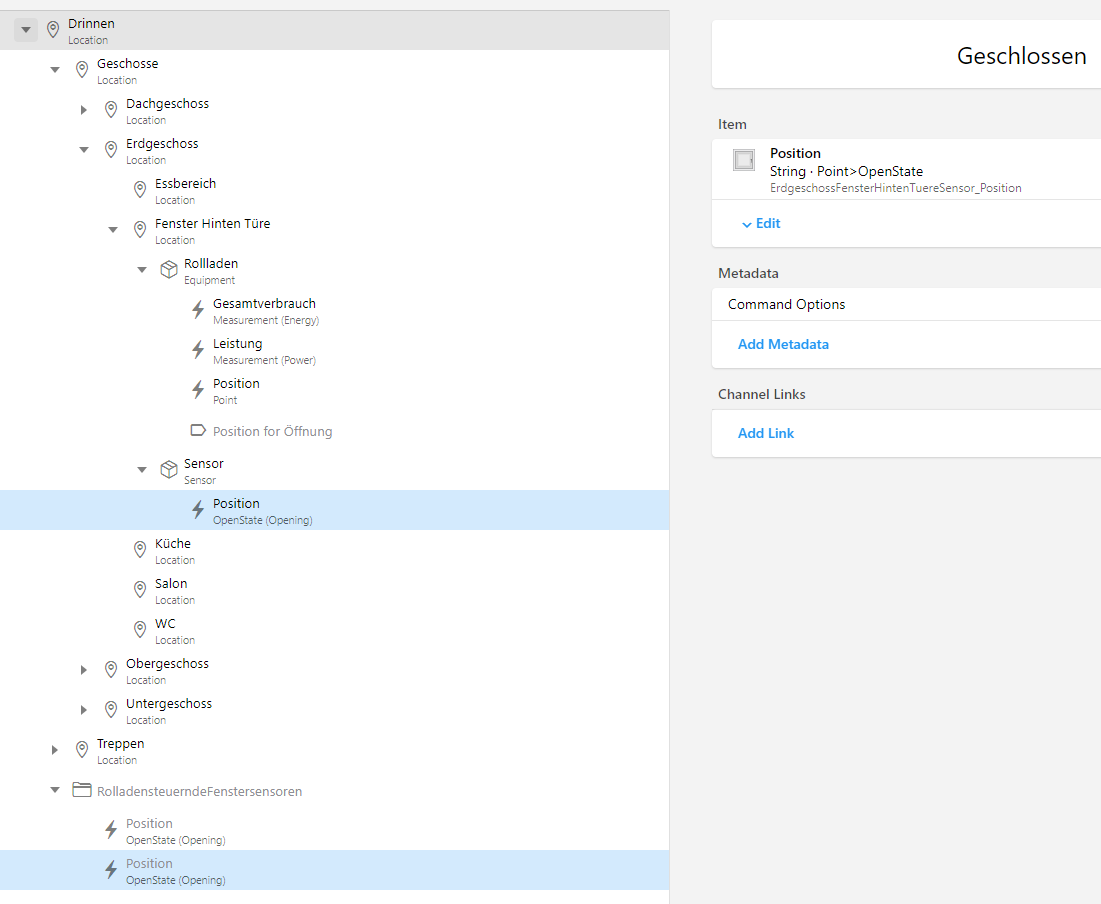The height and width of the screenshot is (904, 1101).
Task: Click the Position item thumbnail icon
Action: pos(744,160)
